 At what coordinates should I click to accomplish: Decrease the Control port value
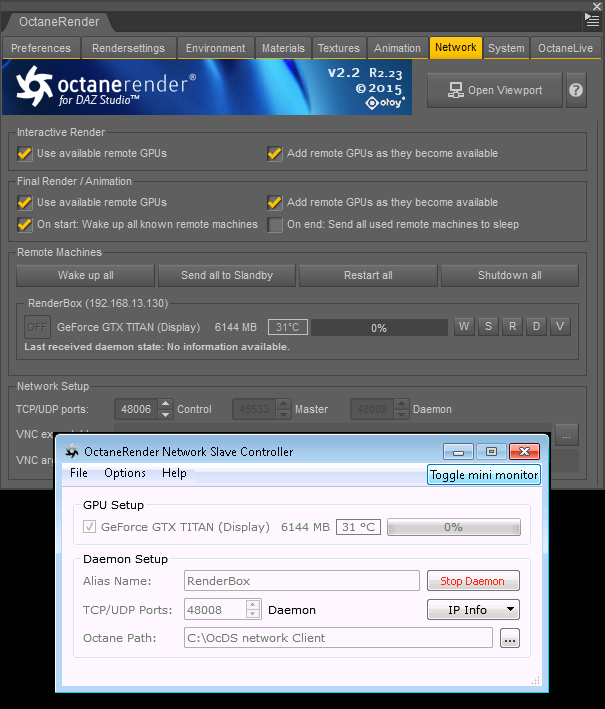[x=165, y=414]
